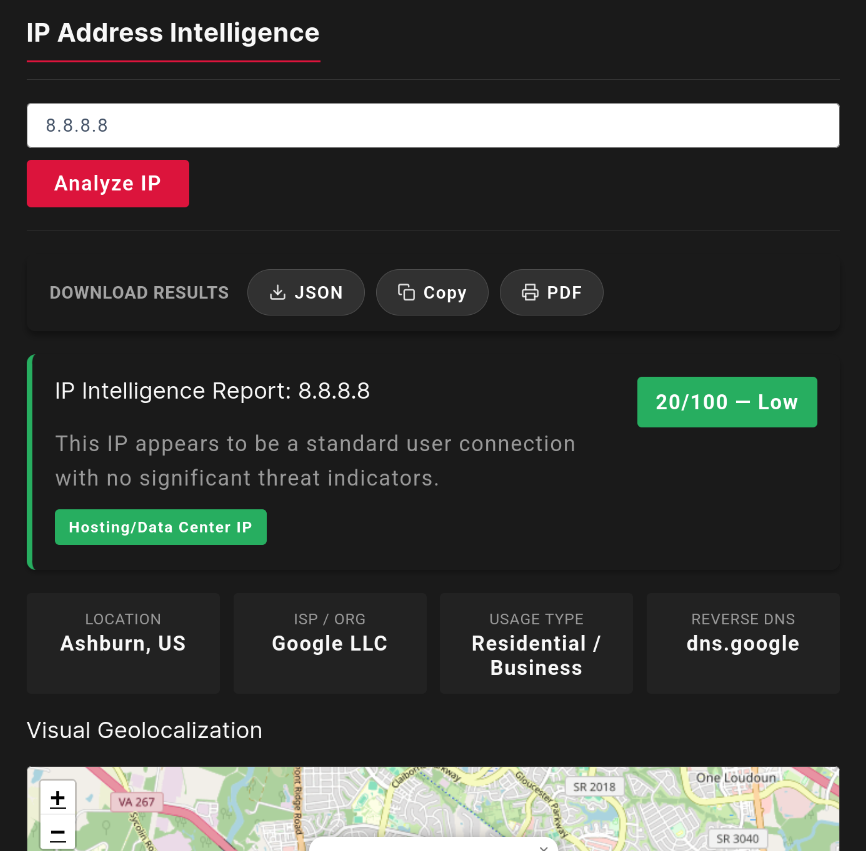This screenshot has width=866, height=851.
Task: Click the SR 3040 map label
Action: pyautogui.click(x=737, y=838)
